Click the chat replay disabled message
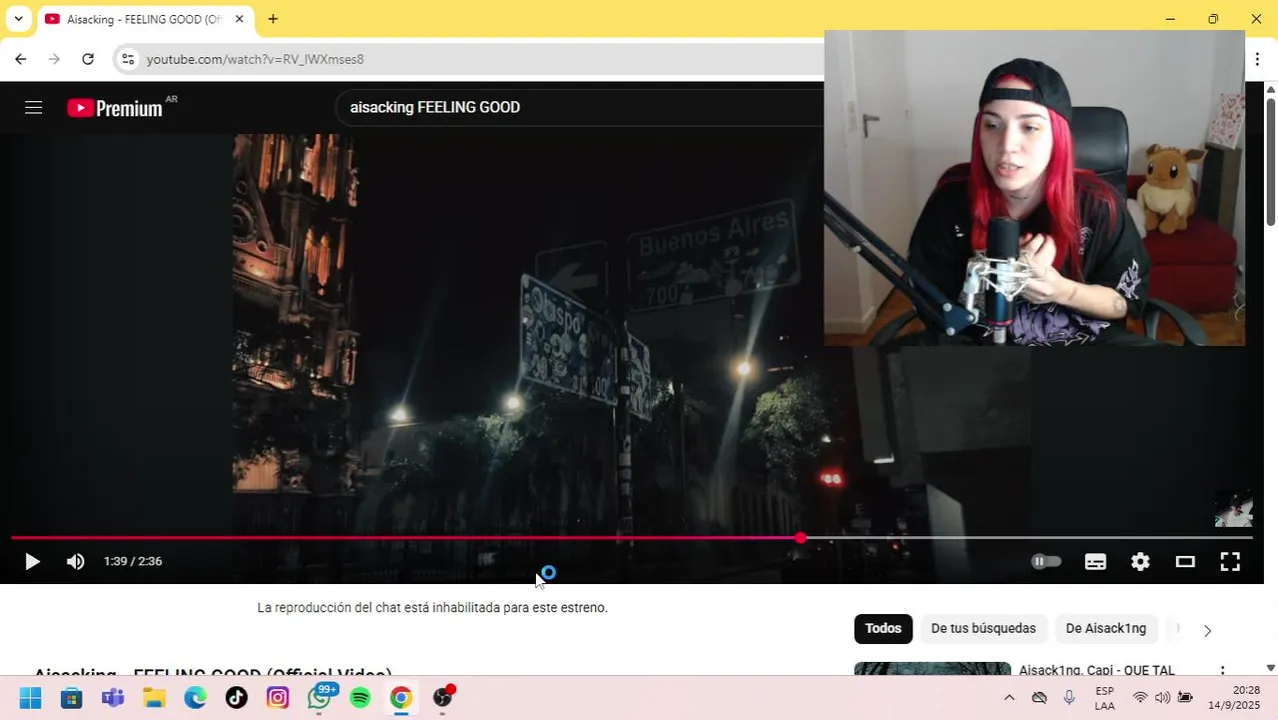This screenshot has width=1278, height=720. [432, 608]
